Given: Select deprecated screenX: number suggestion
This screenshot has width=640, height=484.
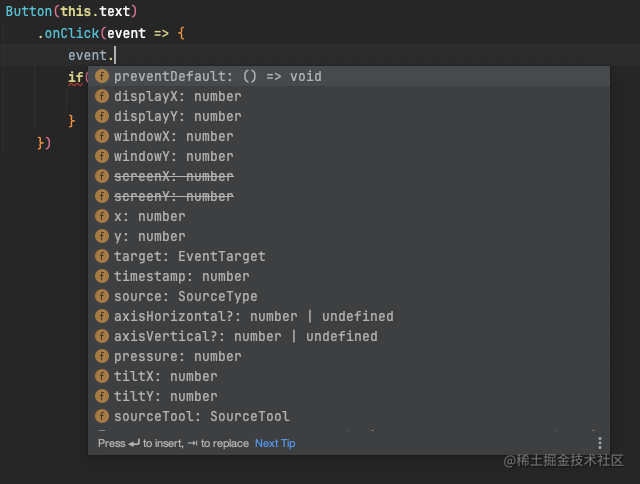Looking at the screenshot, I should pyautogui.click(x=349, y=176).
